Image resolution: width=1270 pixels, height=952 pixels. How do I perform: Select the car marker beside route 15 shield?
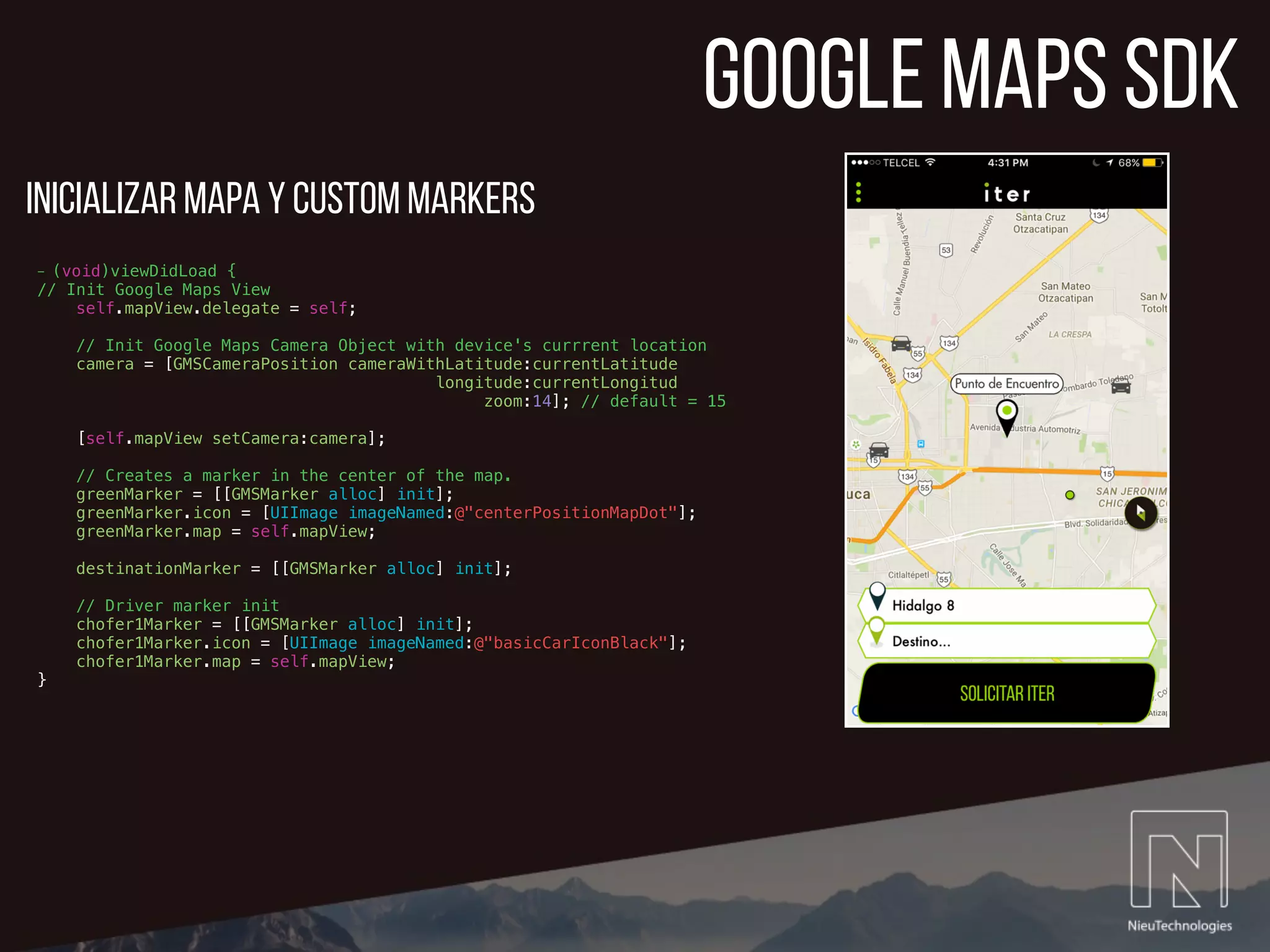click(x=879, y=450)
